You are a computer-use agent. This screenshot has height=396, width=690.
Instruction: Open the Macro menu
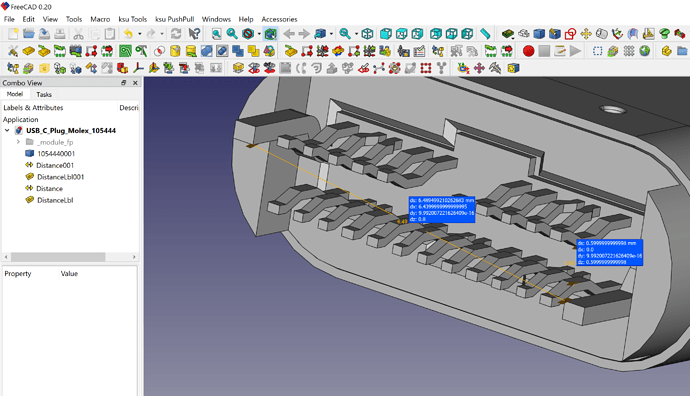click(100, 19)
